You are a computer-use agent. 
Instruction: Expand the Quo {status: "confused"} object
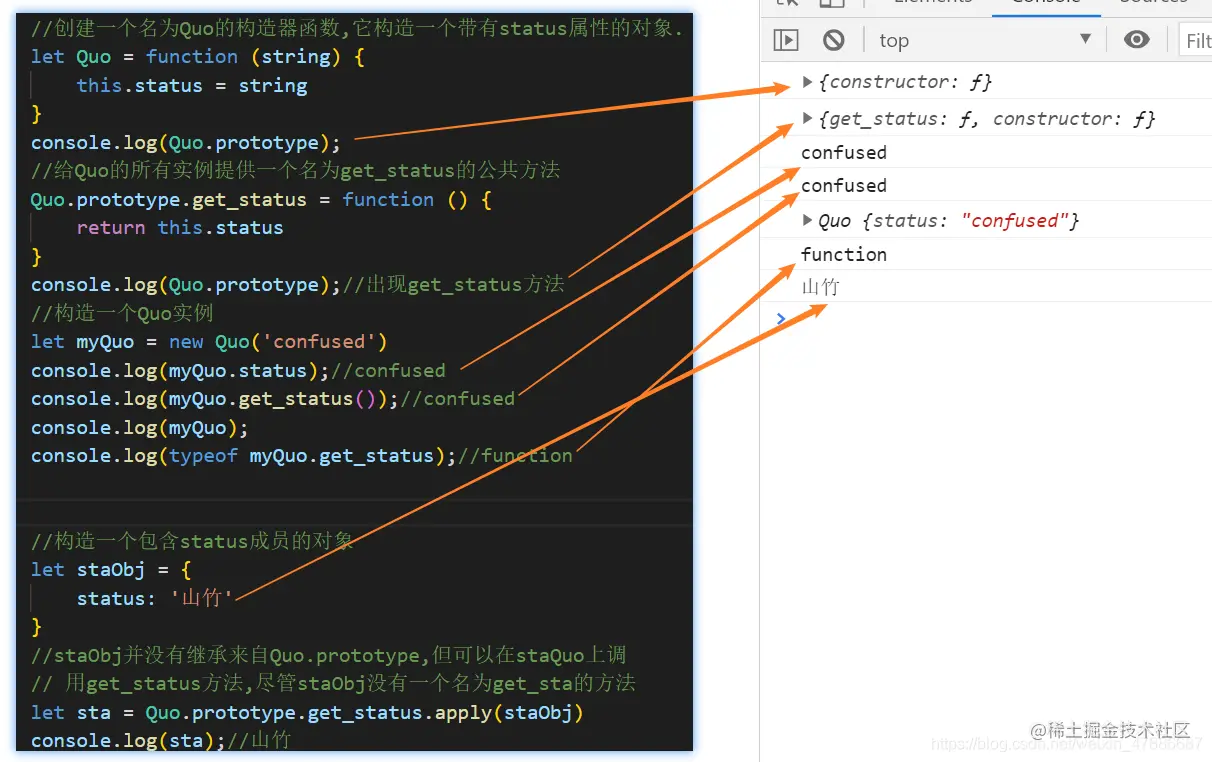(x=808, y=220)
